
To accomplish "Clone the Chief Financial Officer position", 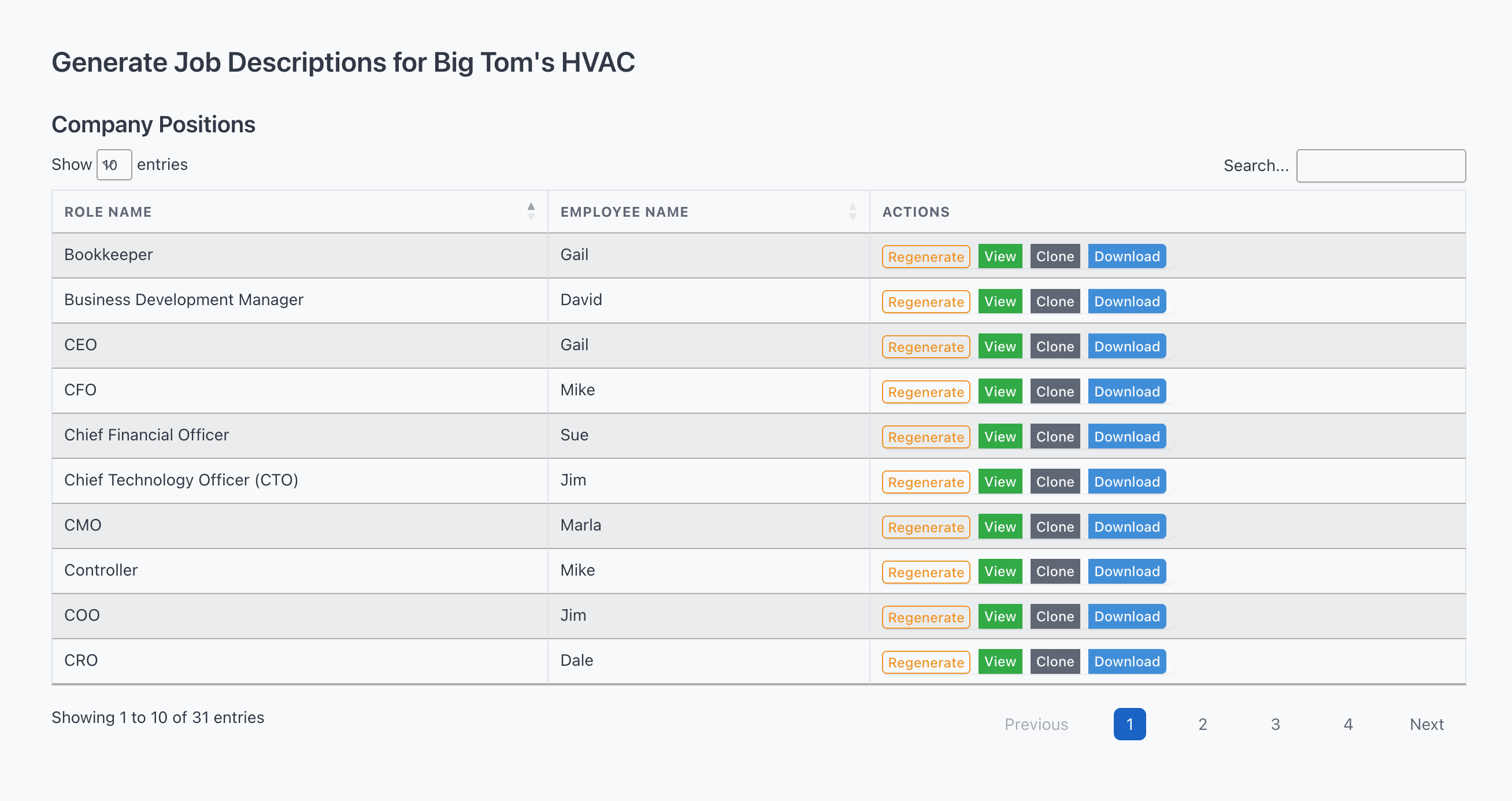I will [x=1055, y=436].
